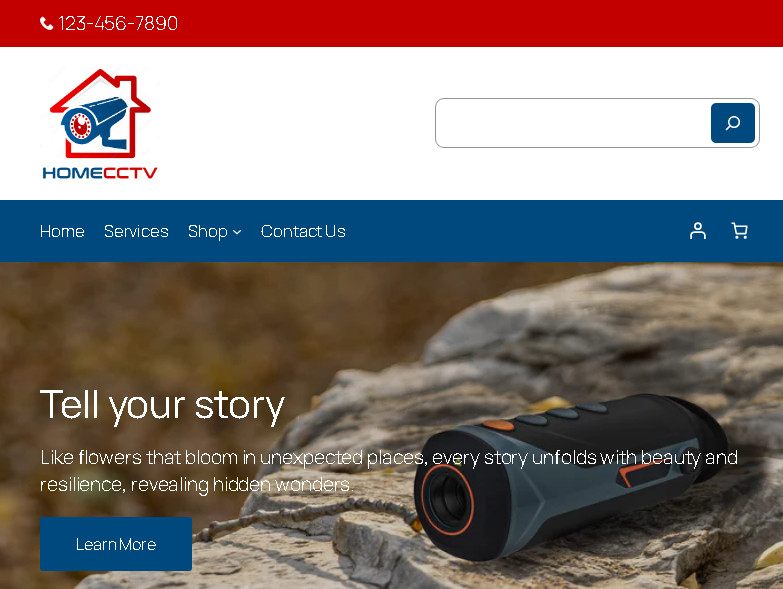Click the Tell your story heading
The width and height of the screenshot is (783, 589).
(x=162, y=405)
